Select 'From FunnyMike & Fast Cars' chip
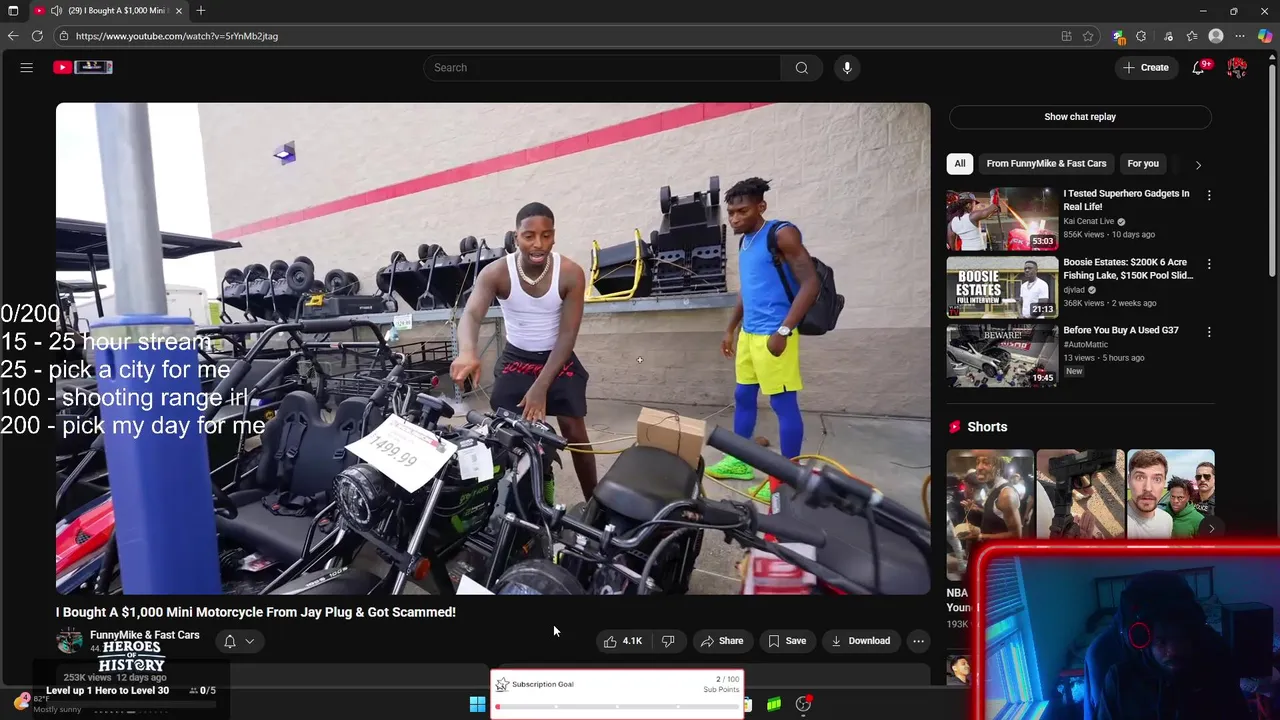The image size is (1280, 720). 1046,163
